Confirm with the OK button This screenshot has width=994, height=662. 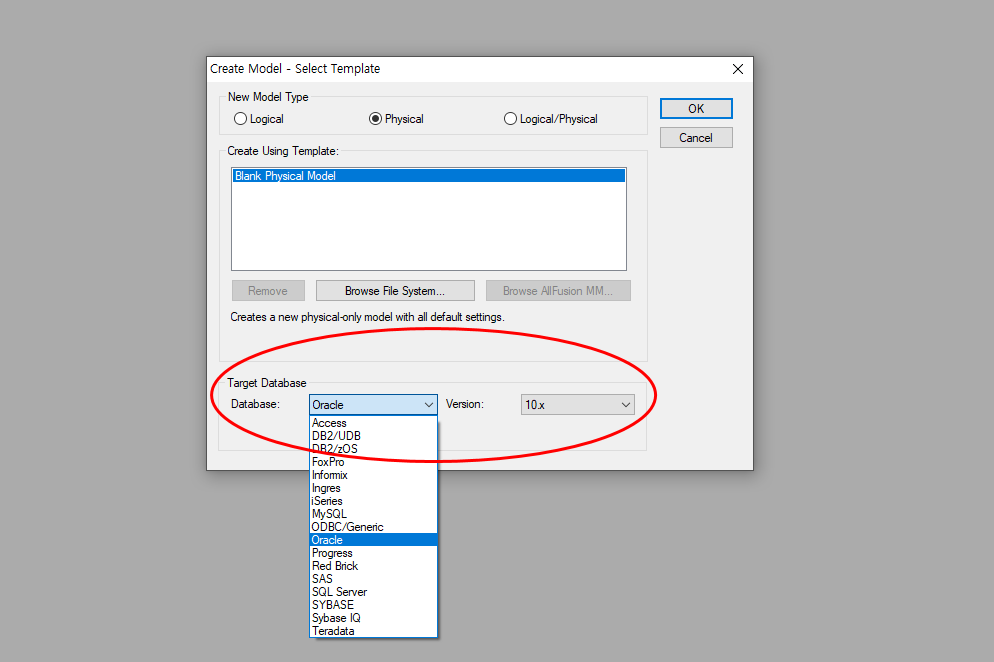pos(696,108)
